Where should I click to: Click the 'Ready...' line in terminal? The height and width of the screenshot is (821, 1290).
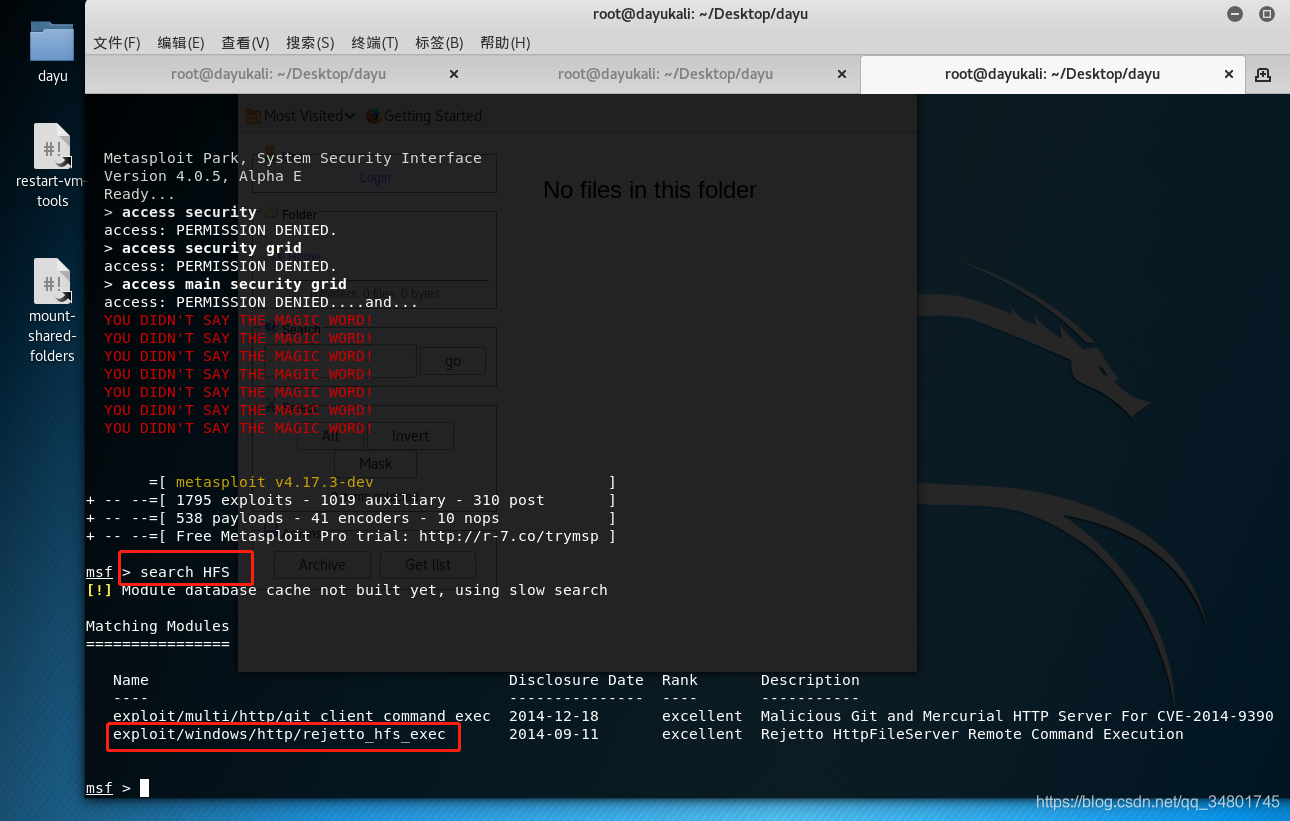[140, 194]
